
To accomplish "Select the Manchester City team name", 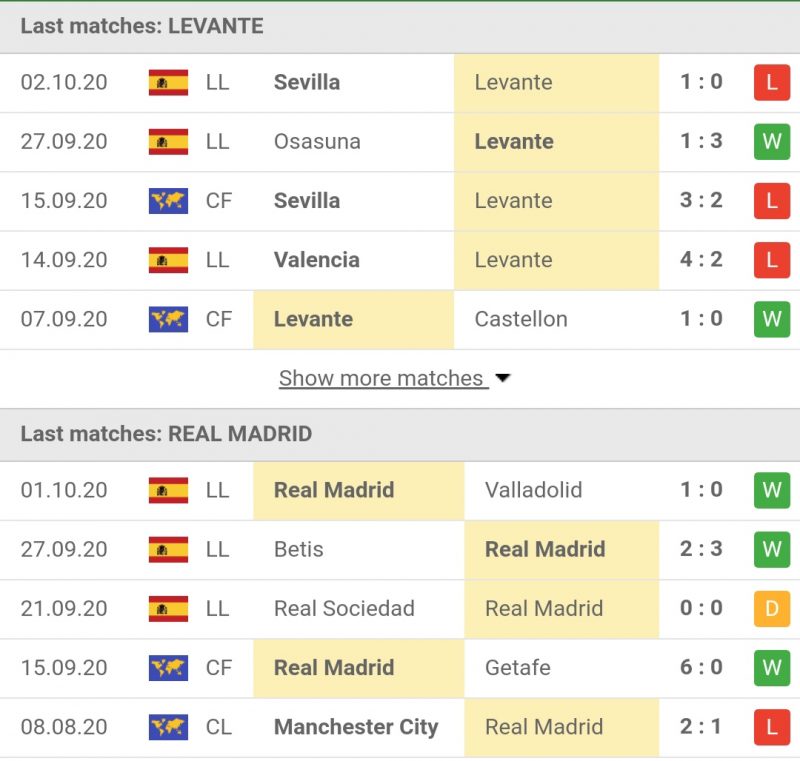I will click(356, 727).
